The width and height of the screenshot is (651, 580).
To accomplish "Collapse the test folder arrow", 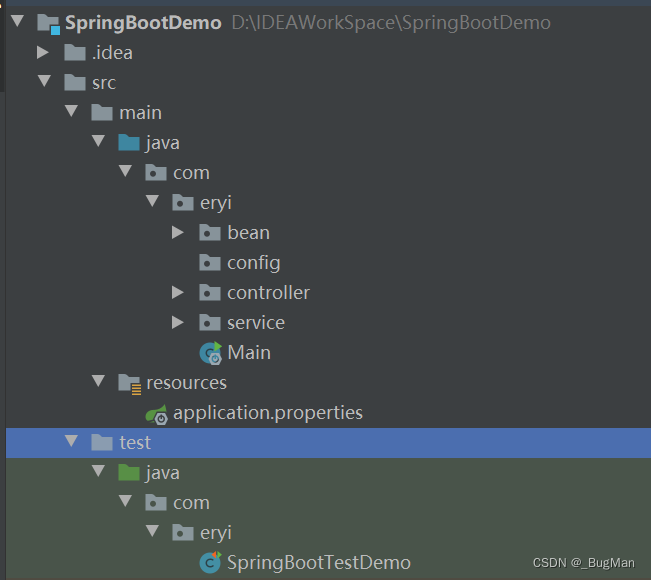I will point(71,441).
